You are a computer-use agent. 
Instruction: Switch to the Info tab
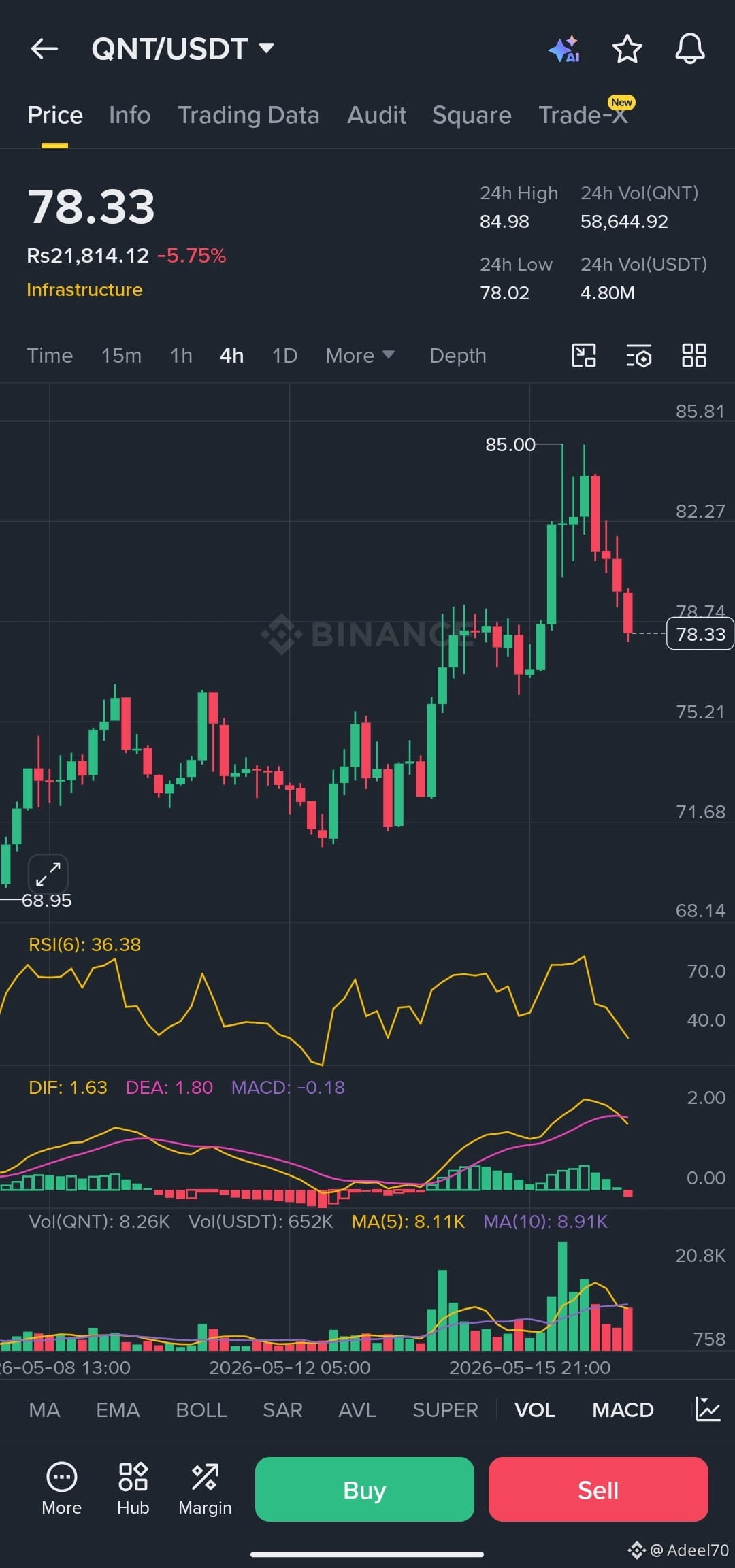[130, 115]
